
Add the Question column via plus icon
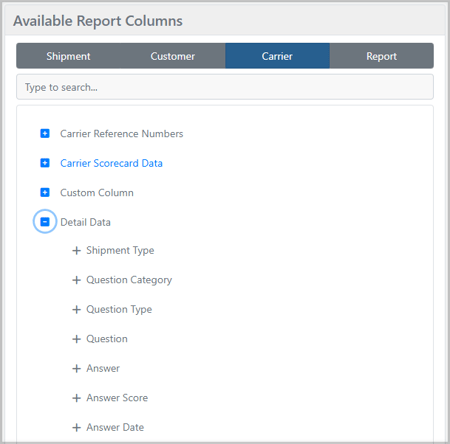tap(77, 339)
